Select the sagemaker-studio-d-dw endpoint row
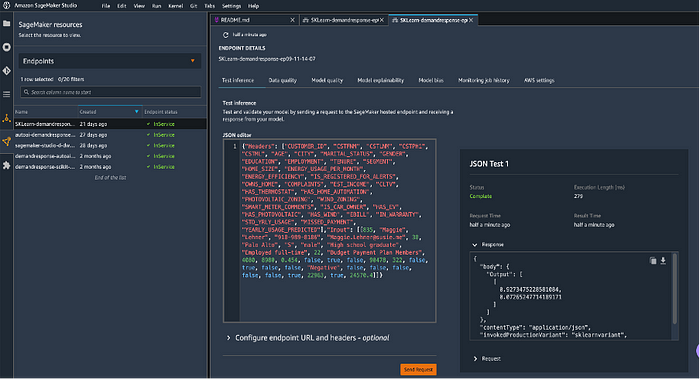Screen dimensions: 700x379 (110, 146)
